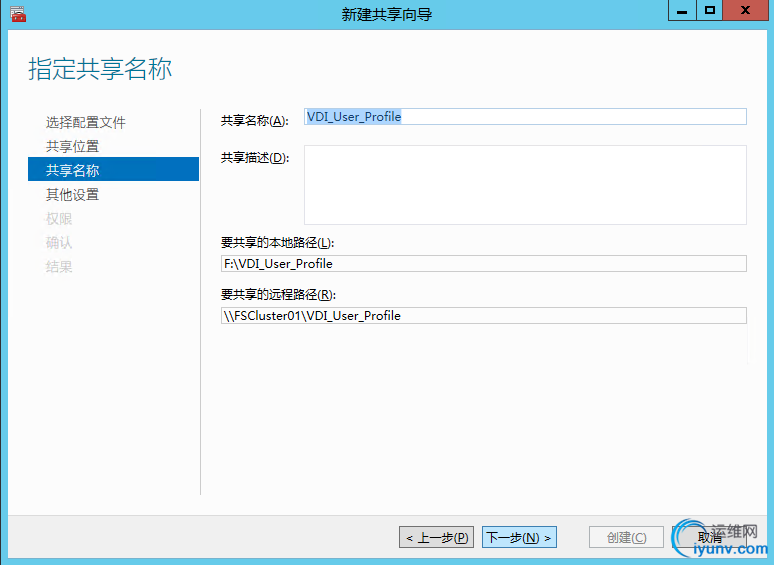Click inside the 共享描述 text area
This screenshot has height=565, width=774.
(525, 185)
